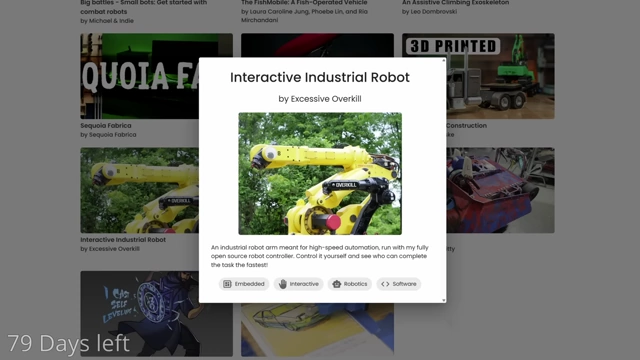The height and width of the screenshot is (360, 640).
Task: Click the popup title Interactive Industrial Robot
Action: tap(320, 78)
